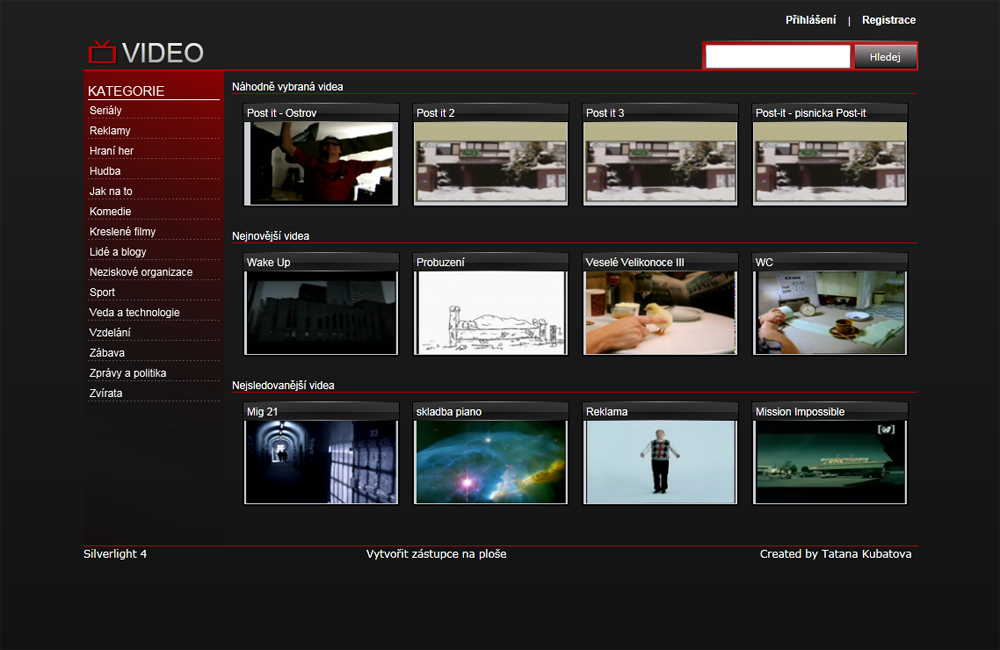Image resolution: width=1000 pixels, height=650 pixels.
Task: Click the Veselé Velikonoce III title label
Action: click(635, 262)
